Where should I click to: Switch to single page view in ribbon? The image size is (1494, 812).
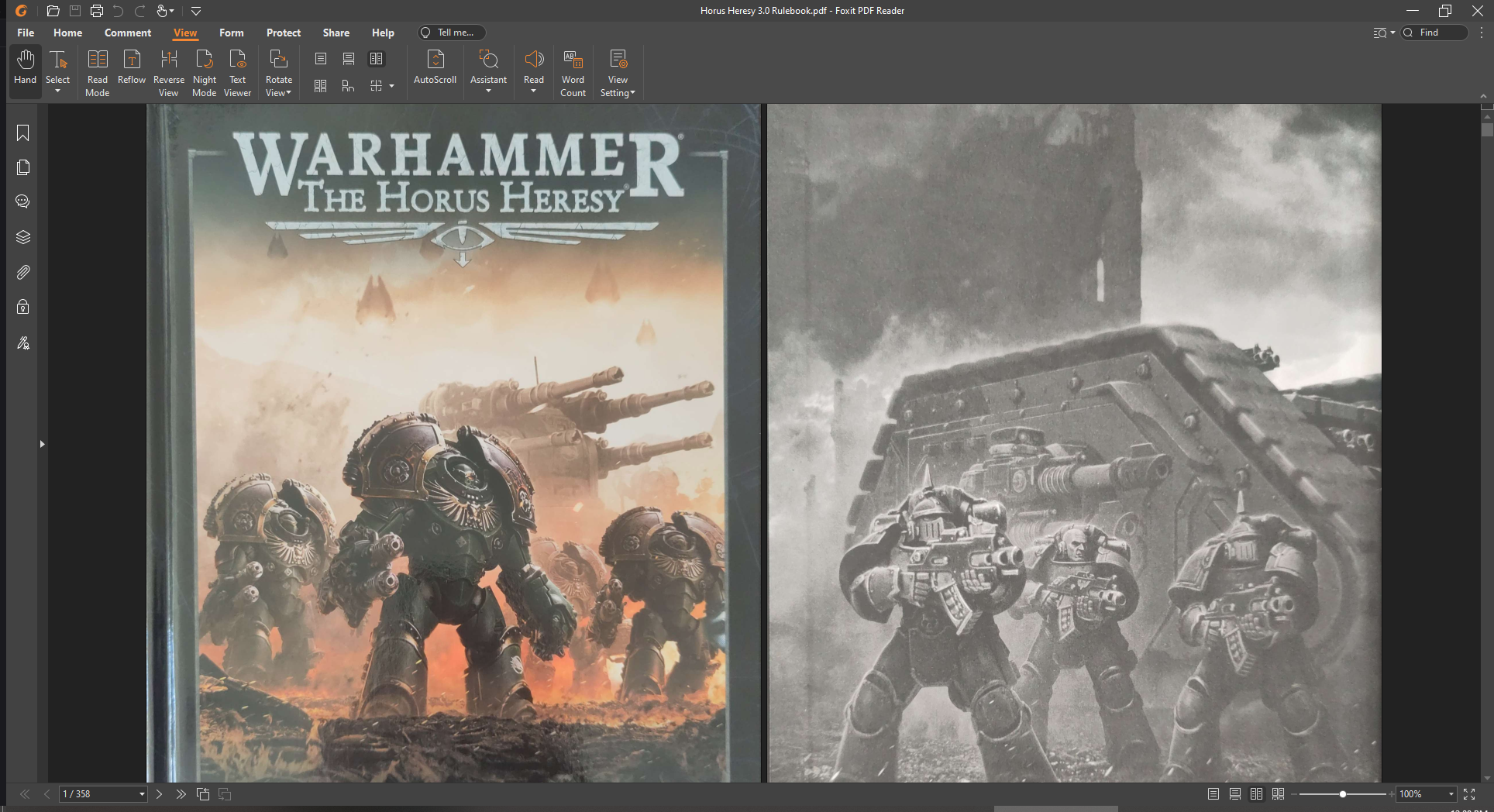(x=321, y=59)
